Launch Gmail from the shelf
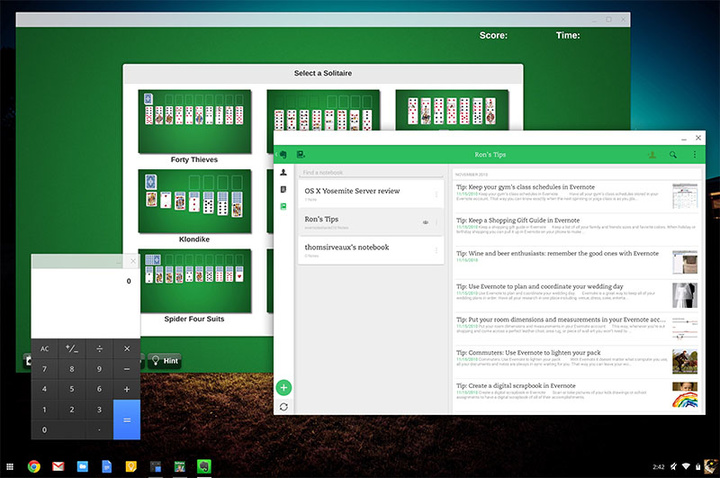The image size is (720, 478). [58, 466]
